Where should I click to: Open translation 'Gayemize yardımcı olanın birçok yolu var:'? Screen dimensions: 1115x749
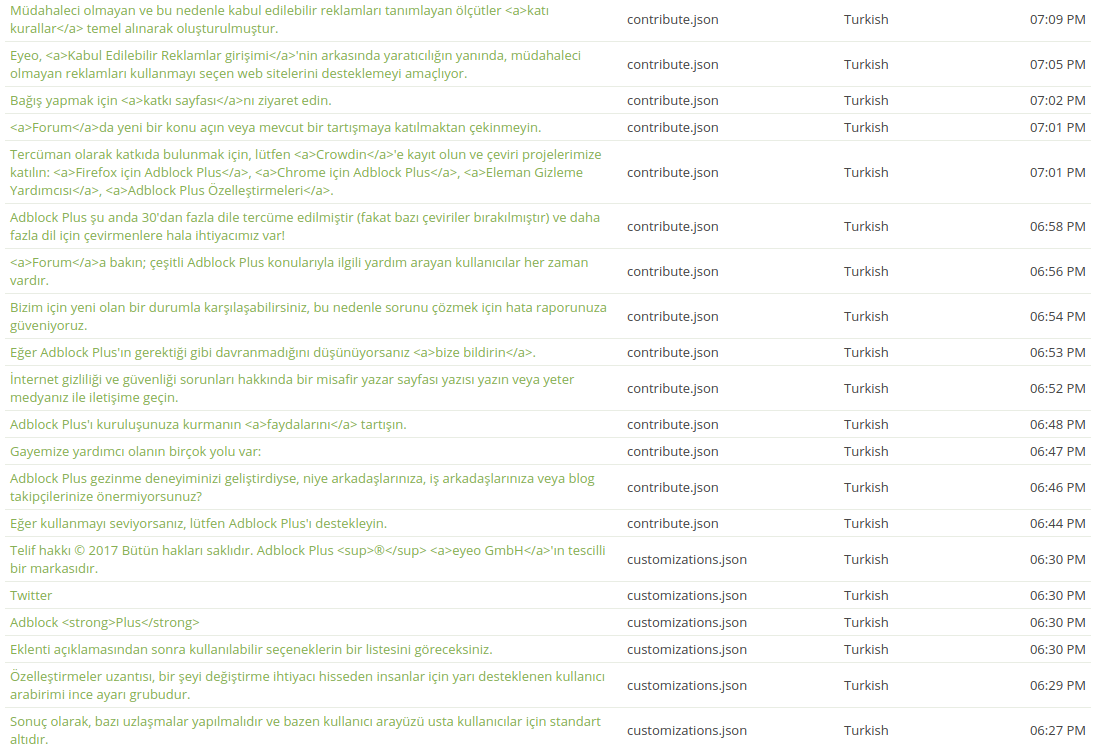pos(135,452)
